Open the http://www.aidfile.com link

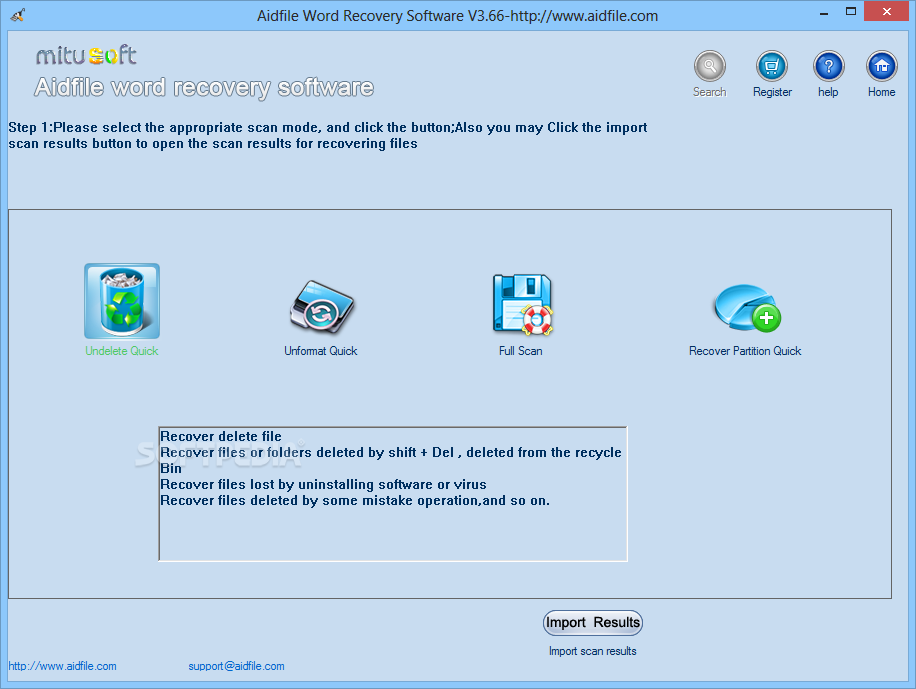click(x=63, y=666)
